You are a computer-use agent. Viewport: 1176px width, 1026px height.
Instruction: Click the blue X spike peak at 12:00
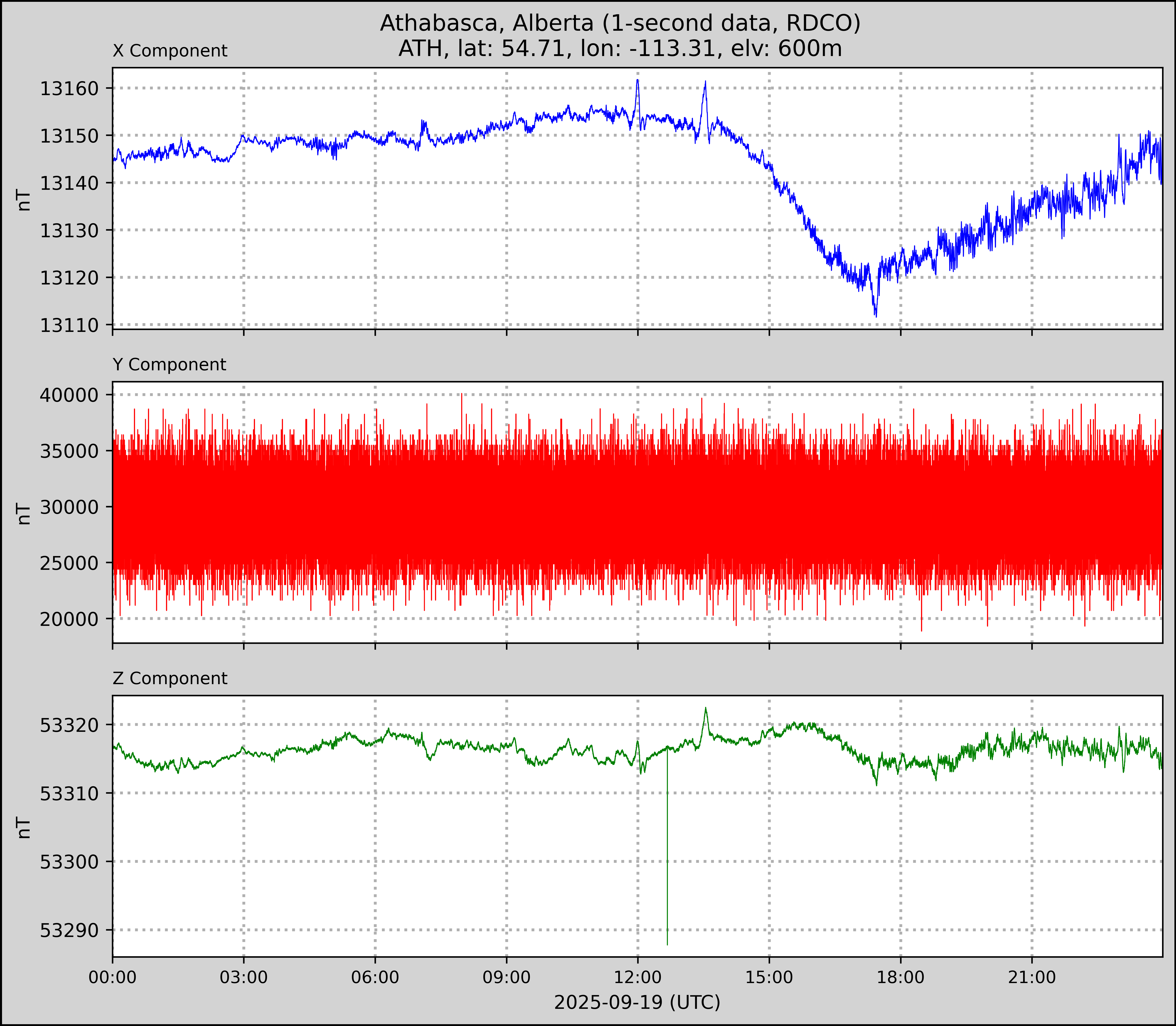[638, 80]
